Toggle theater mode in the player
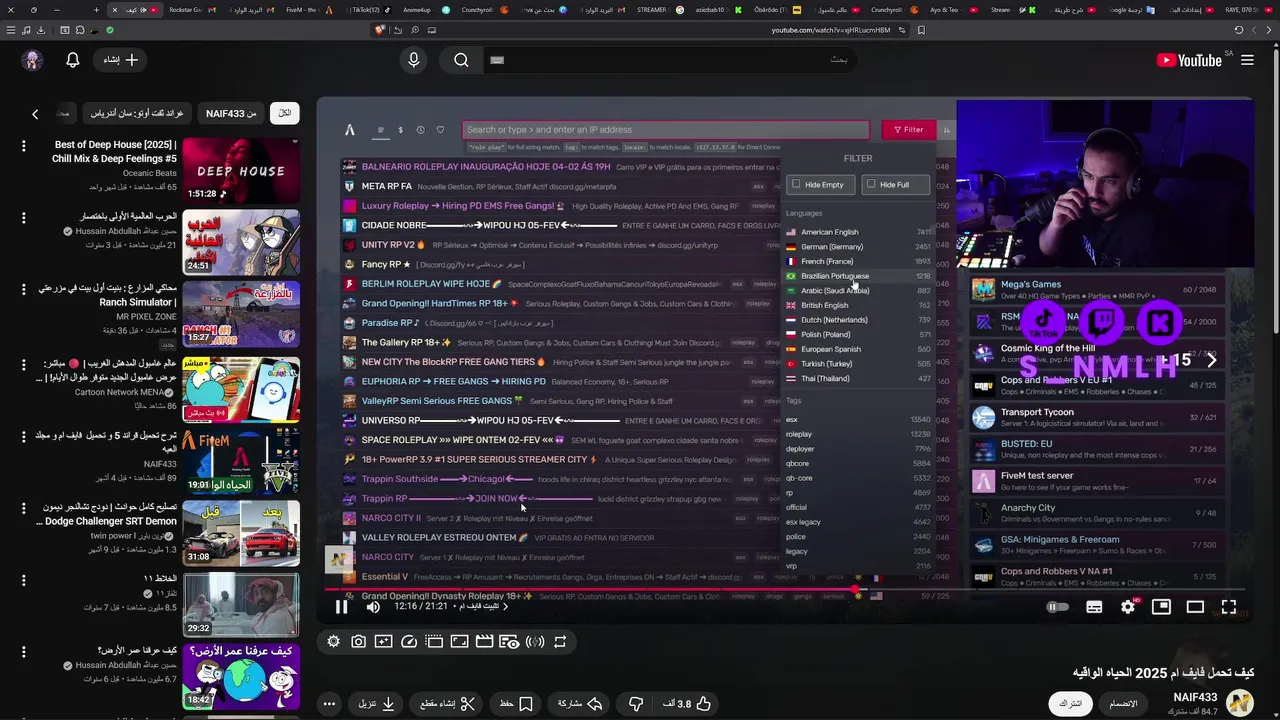This screenshot has height=720, width=1280. pyautogui.click(x=1195, y=607)
